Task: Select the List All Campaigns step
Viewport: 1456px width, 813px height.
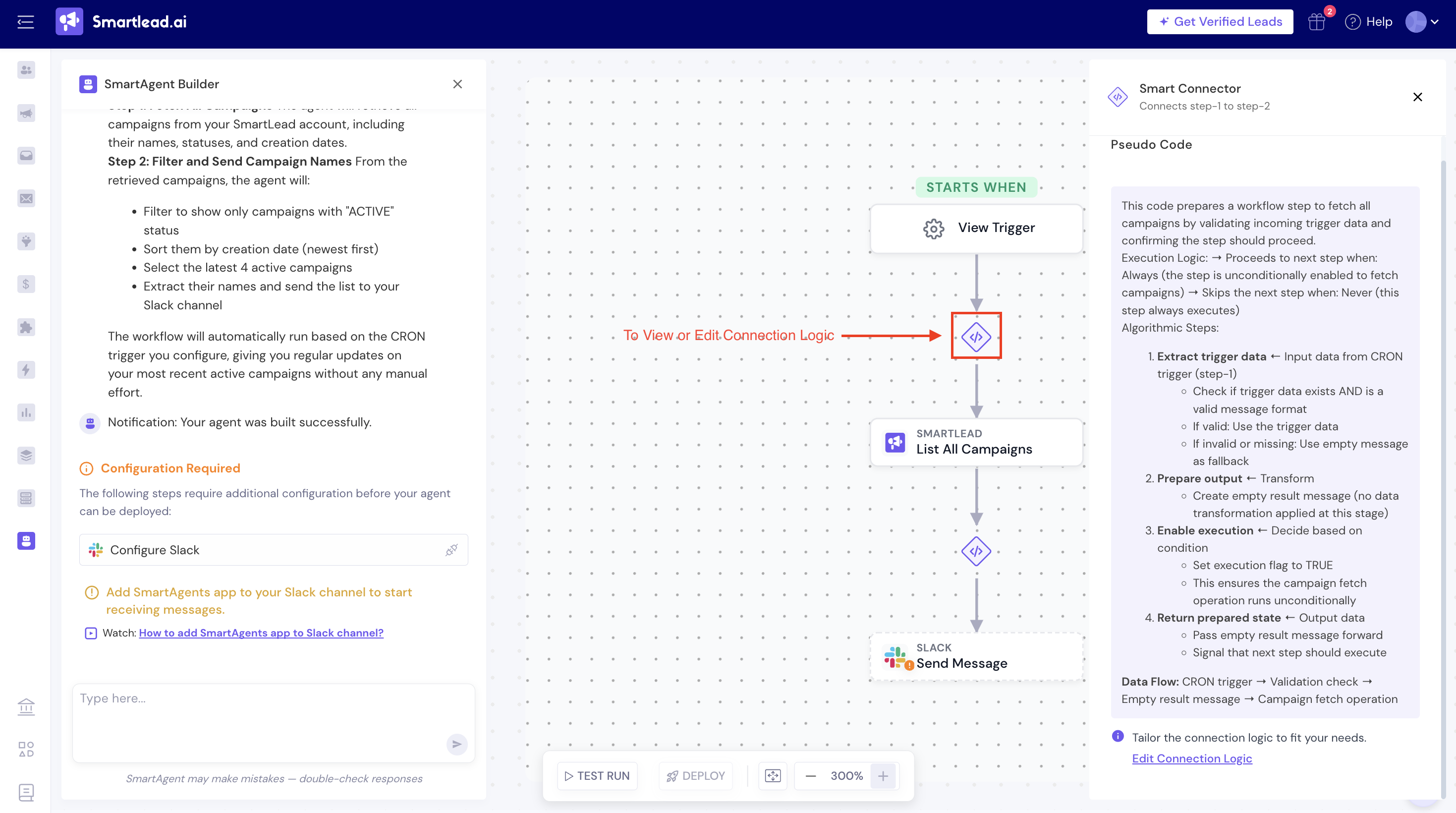Action: tap(976, 442)
